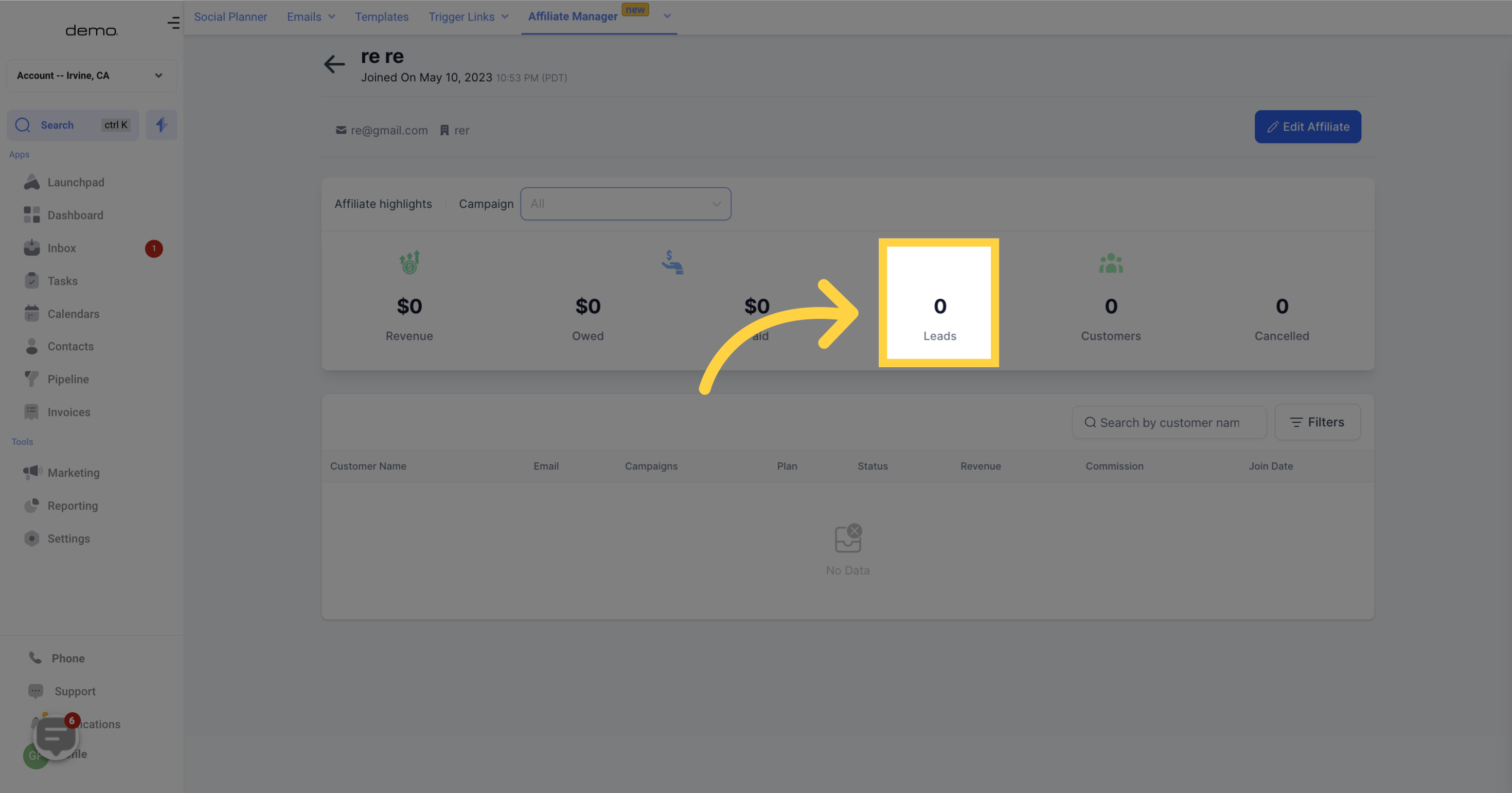Select the Affiliate Manager tab

573,16
